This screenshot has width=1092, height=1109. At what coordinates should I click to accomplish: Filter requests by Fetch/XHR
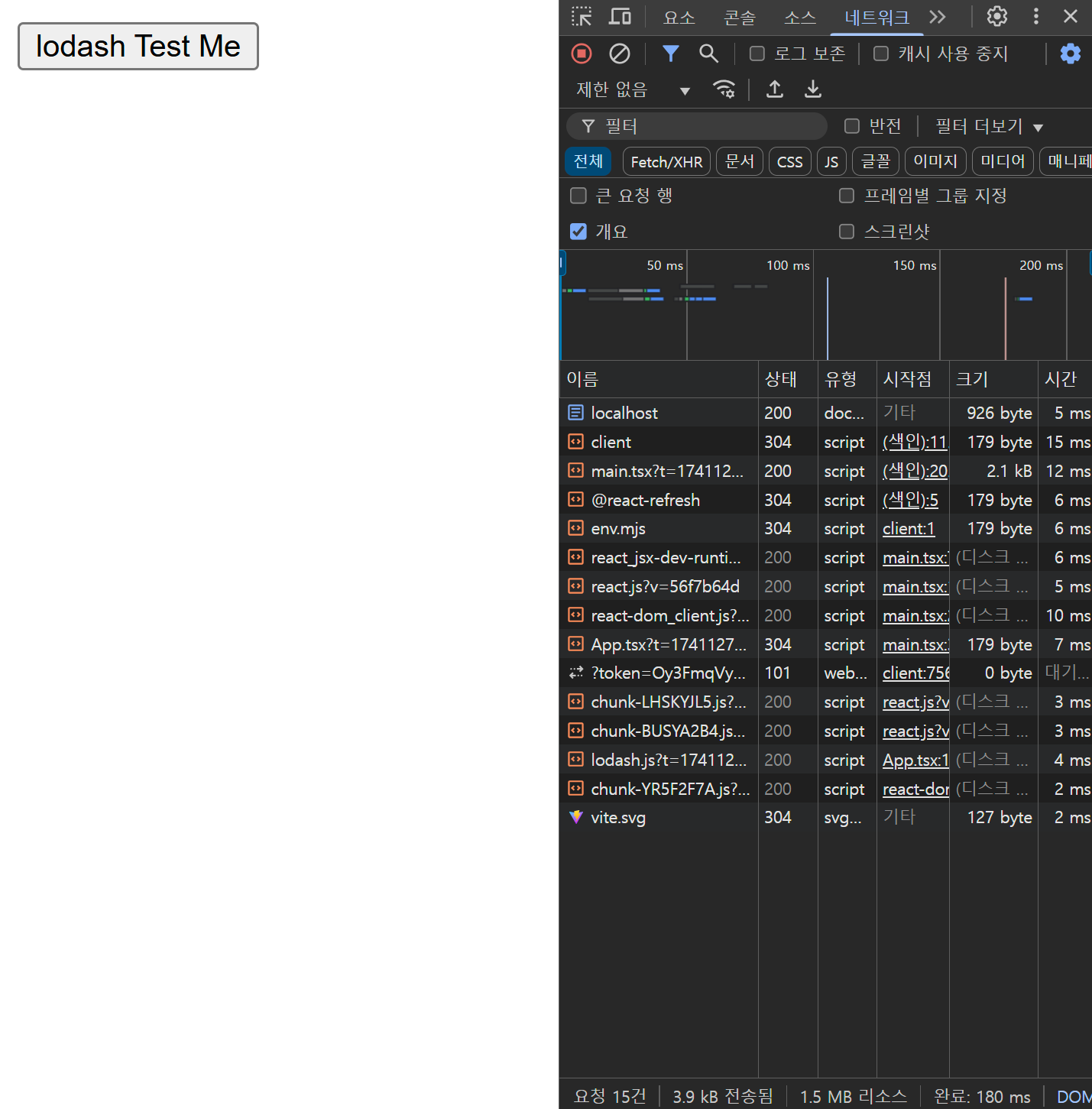pos(666,162)
